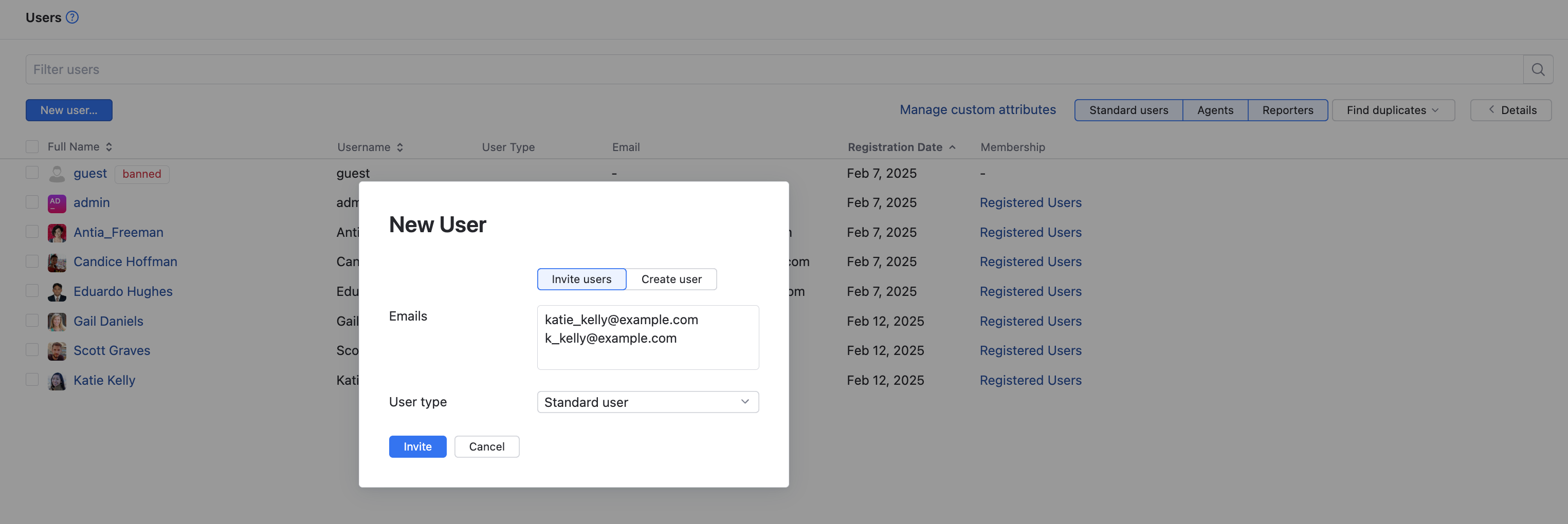Expand the Find duplicates dropdown
The width and height of the screenshot is (1568, 524).
[1393, 110]
